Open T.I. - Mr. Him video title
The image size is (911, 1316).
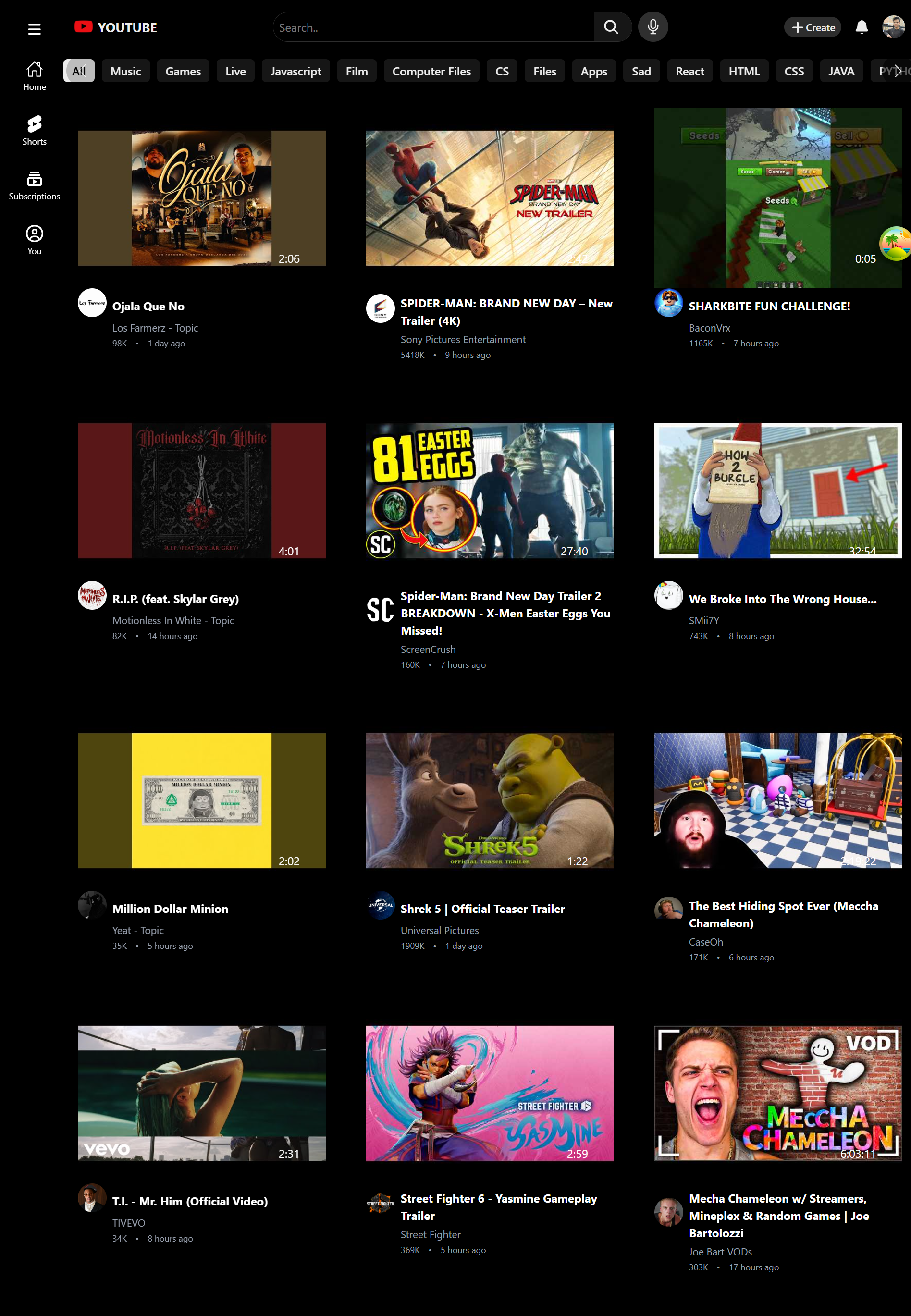pyautogui.click(x=190, y=1201)
